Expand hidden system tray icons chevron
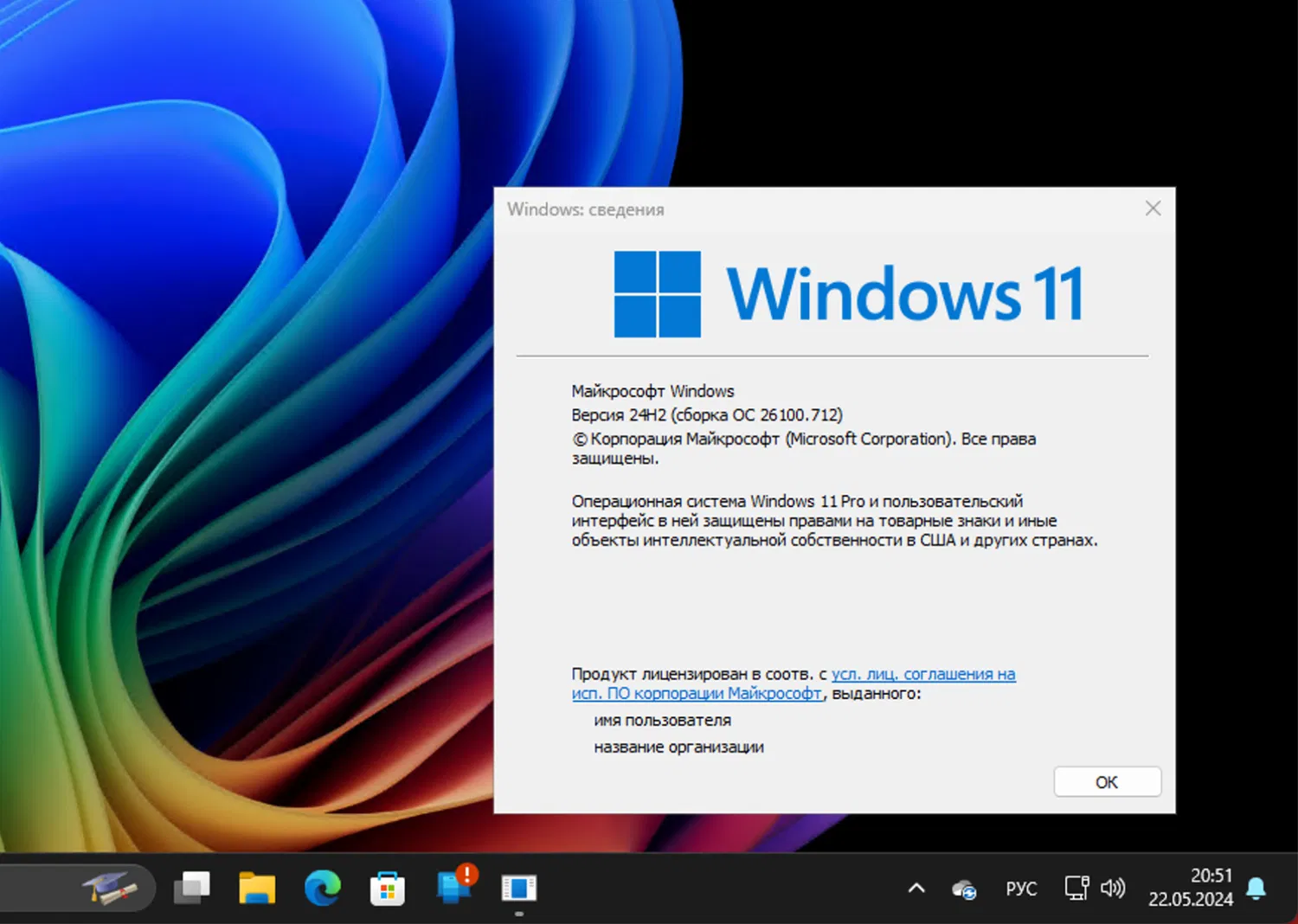The image size is (1298, 924). coord(916,889)
